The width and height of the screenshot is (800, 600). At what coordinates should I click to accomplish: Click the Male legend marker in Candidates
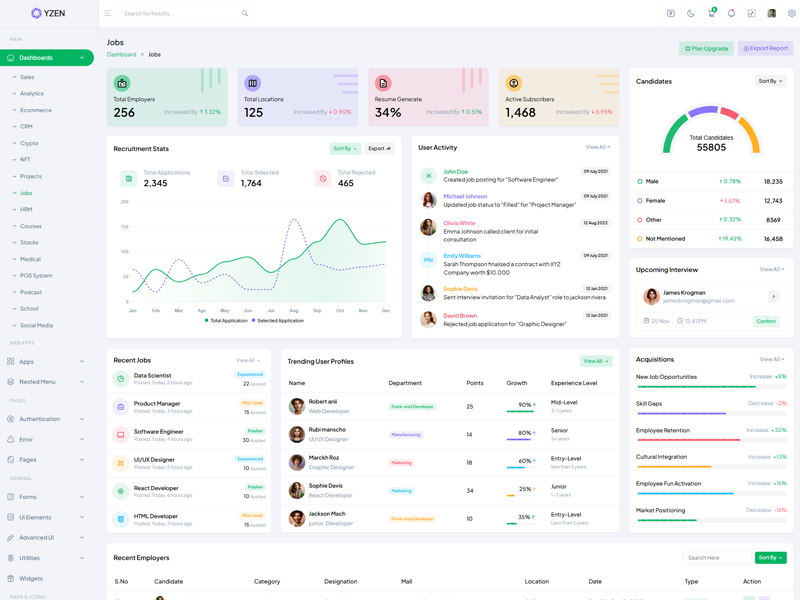click(x=640, y=182)
